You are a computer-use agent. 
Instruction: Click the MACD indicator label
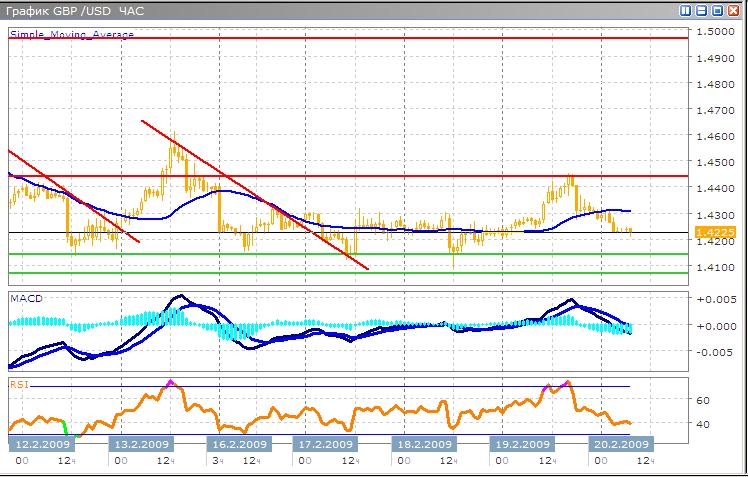[24, 298]
